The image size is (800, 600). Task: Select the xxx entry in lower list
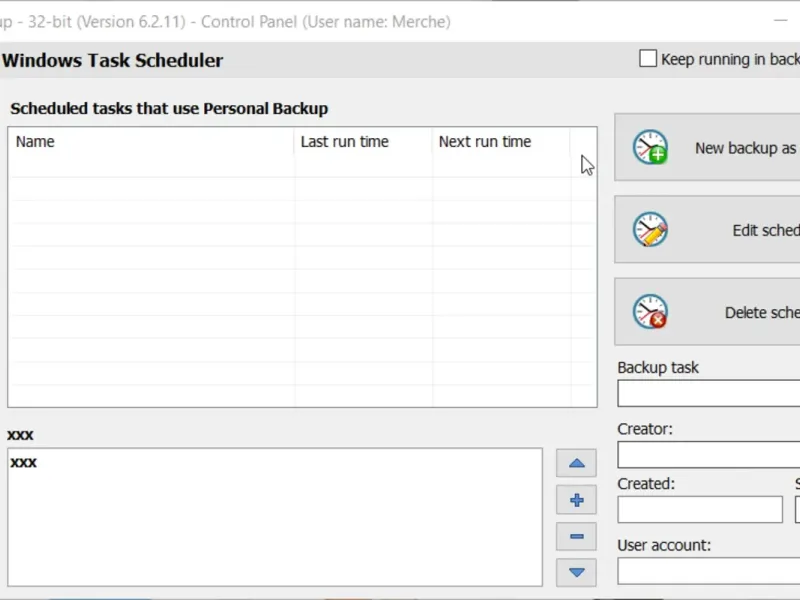click(x=24, y=463)
